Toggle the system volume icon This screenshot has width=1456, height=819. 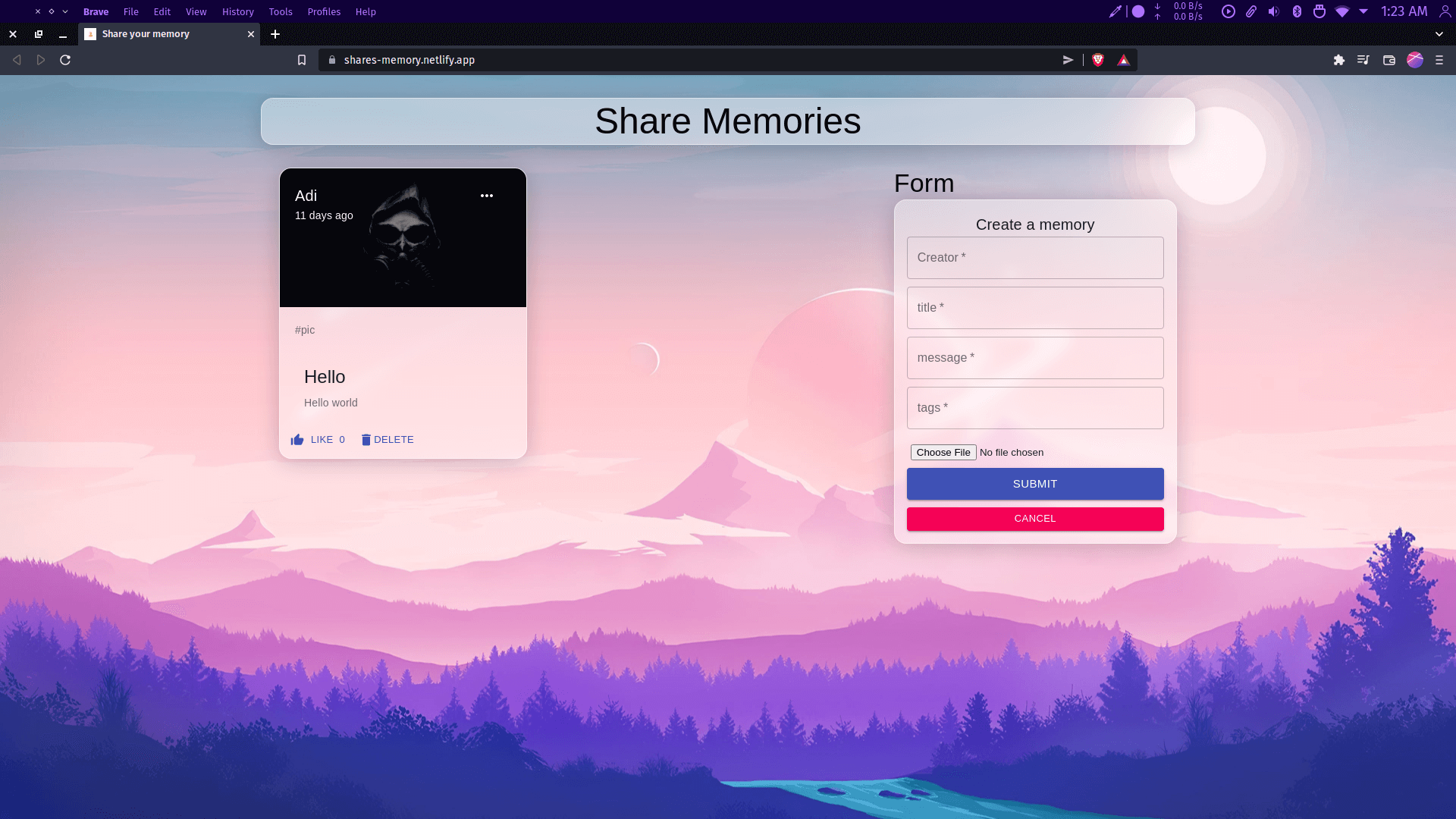1273,11
